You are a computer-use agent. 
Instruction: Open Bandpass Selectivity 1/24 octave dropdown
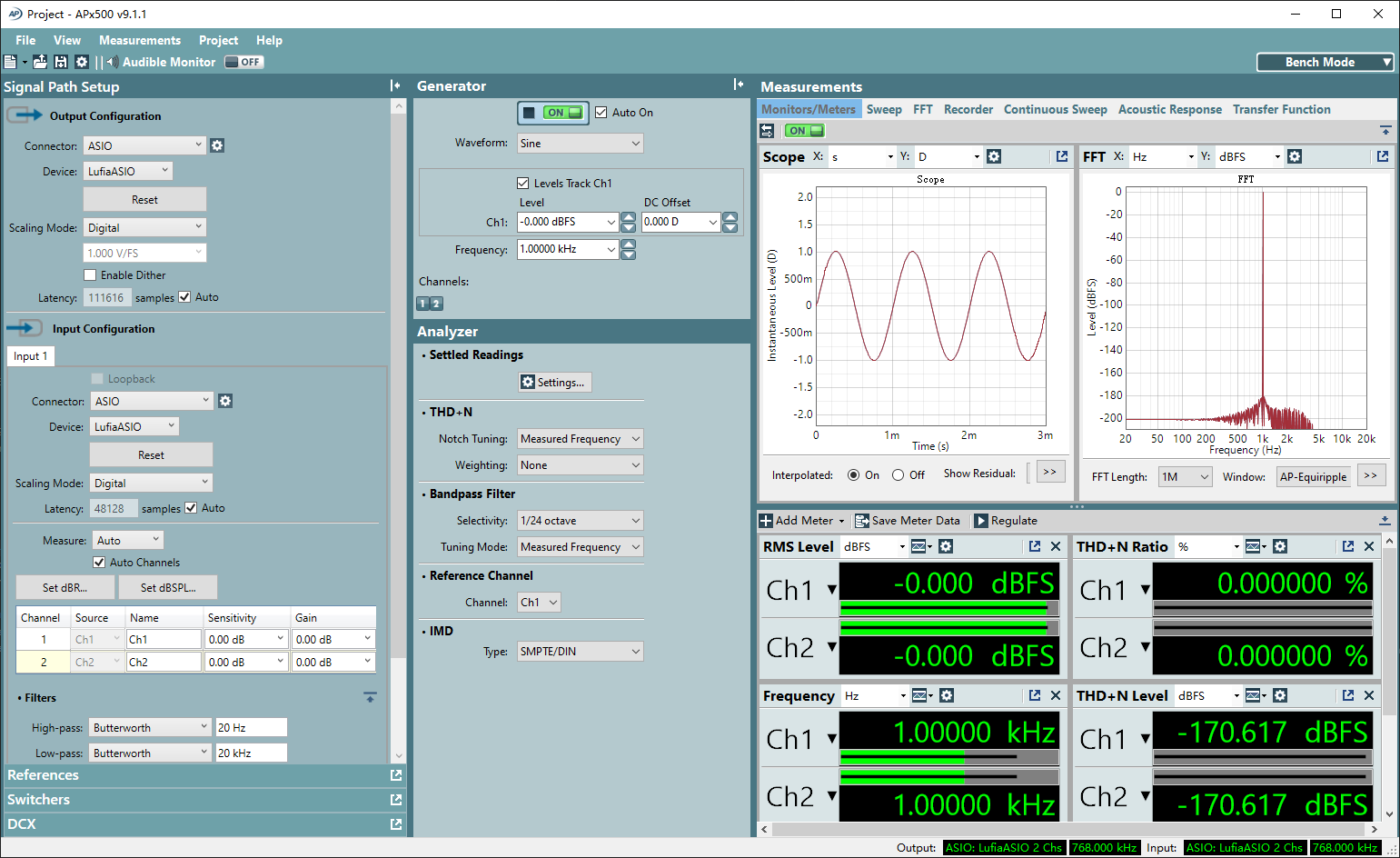pos(581,521)
